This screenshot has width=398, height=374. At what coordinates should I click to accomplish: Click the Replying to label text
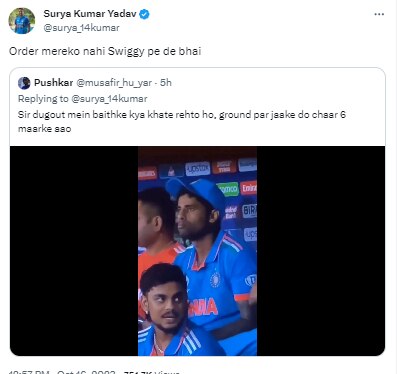[43, 99]
